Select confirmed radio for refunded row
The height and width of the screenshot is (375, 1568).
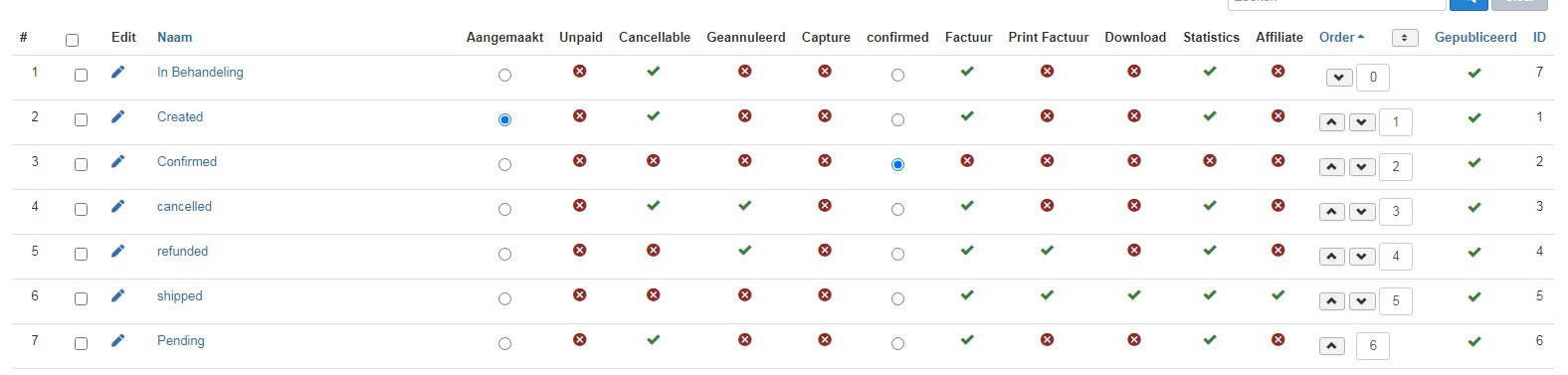(897, 255)
